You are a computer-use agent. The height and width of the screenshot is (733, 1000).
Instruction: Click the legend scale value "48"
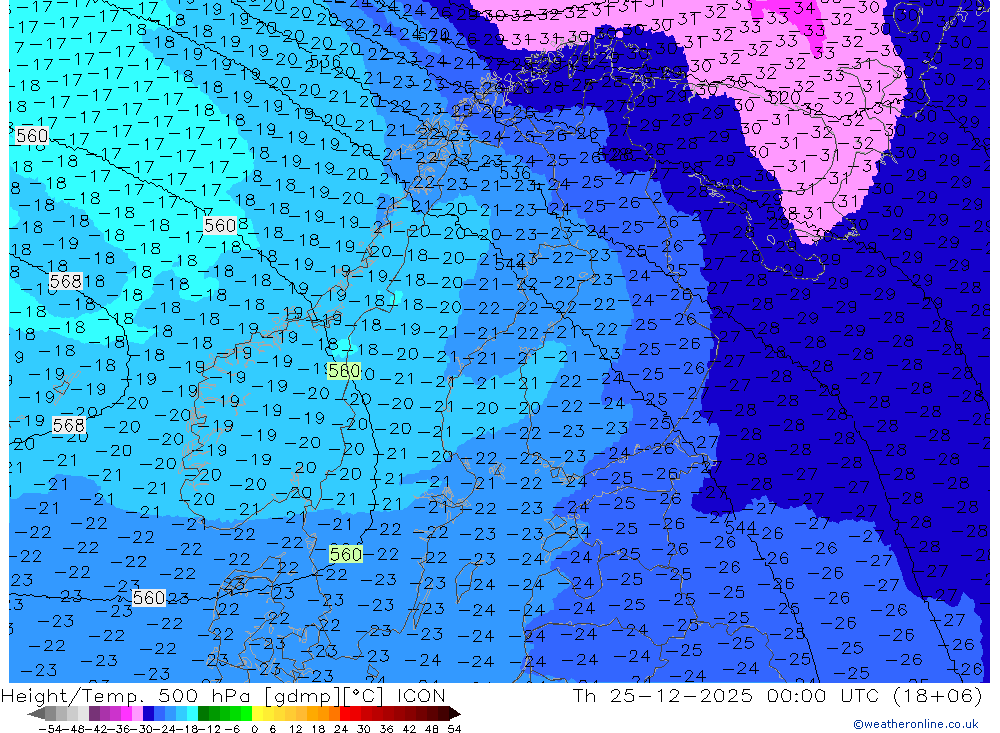[432, 728]
